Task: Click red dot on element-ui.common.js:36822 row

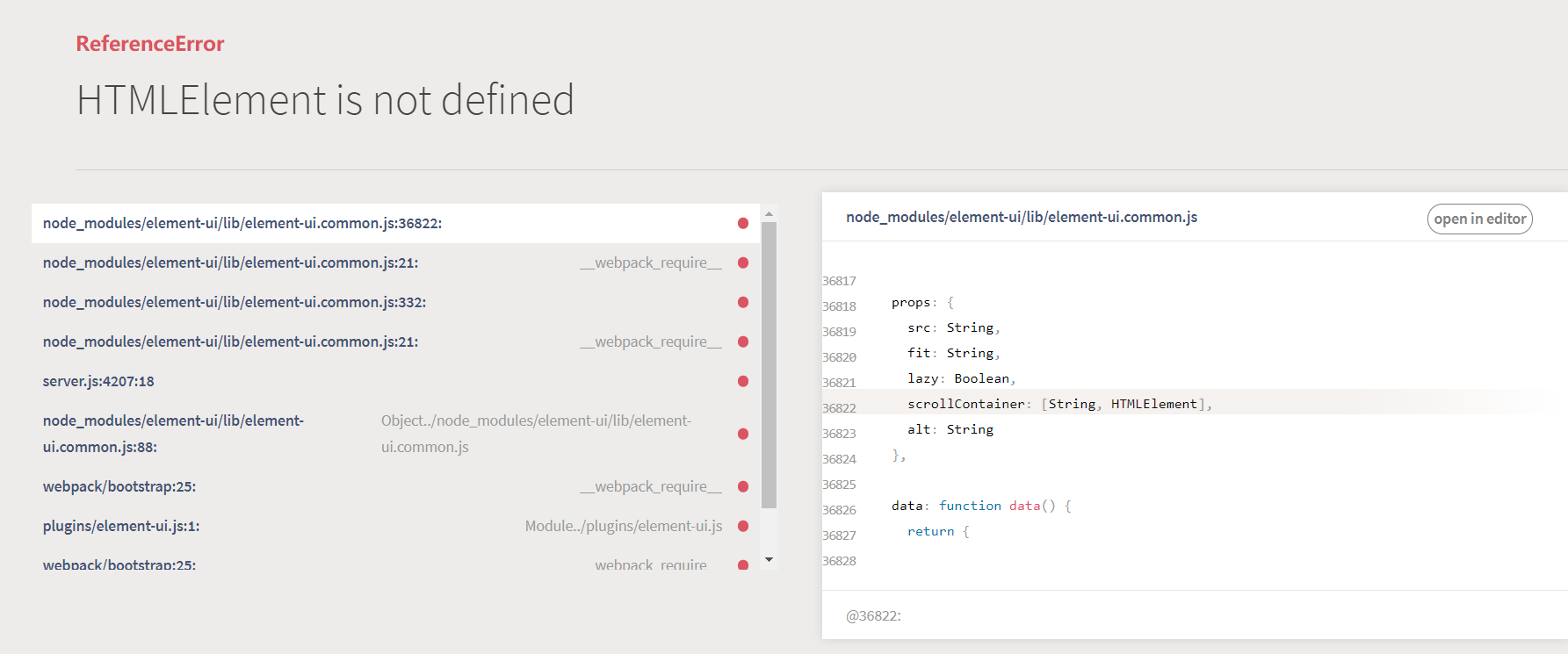Action: (x=743, y=223)
